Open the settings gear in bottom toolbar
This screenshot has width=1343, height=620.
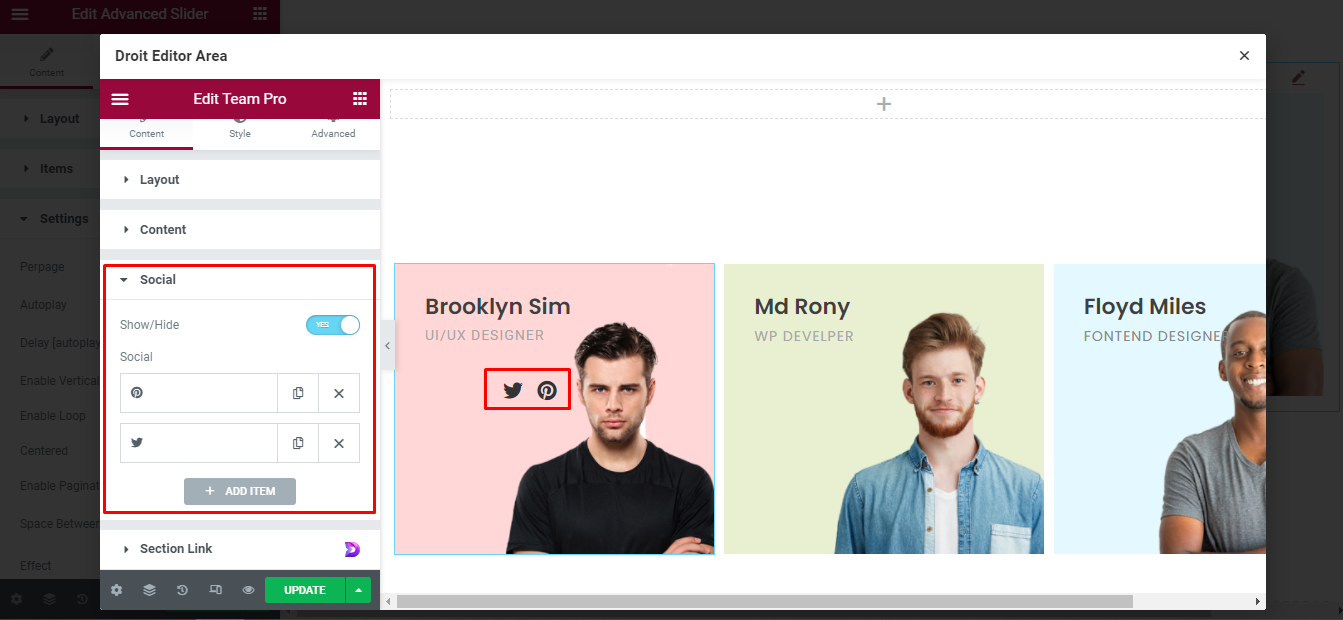(116, 590)
